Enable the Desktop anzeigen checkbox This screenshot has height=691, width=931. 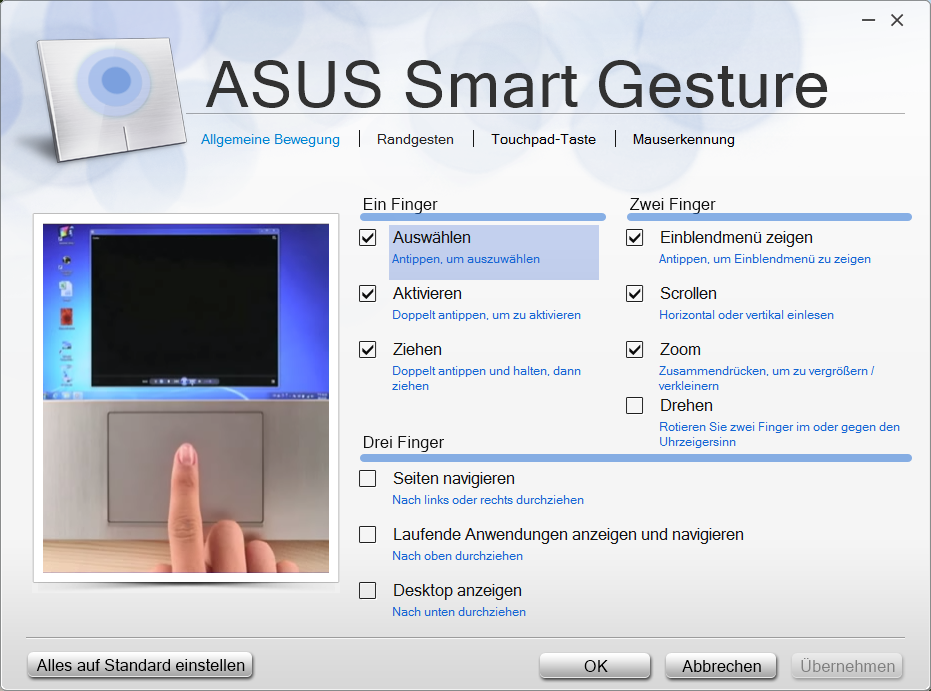[x=368, y=591]
